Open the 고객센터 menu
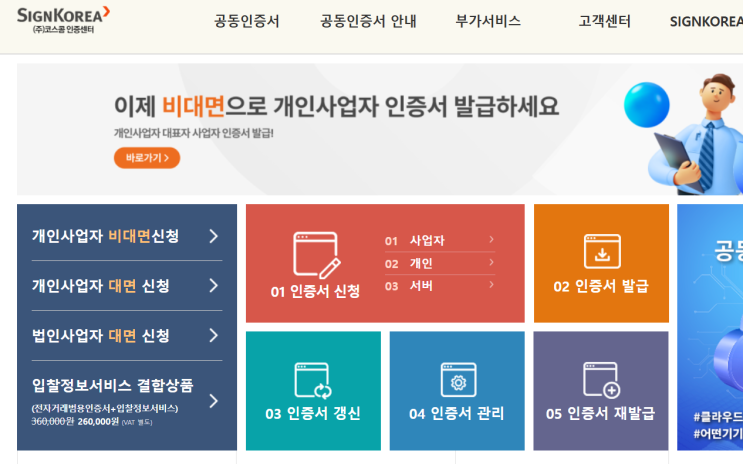743x464 pixels. point(605,21)
